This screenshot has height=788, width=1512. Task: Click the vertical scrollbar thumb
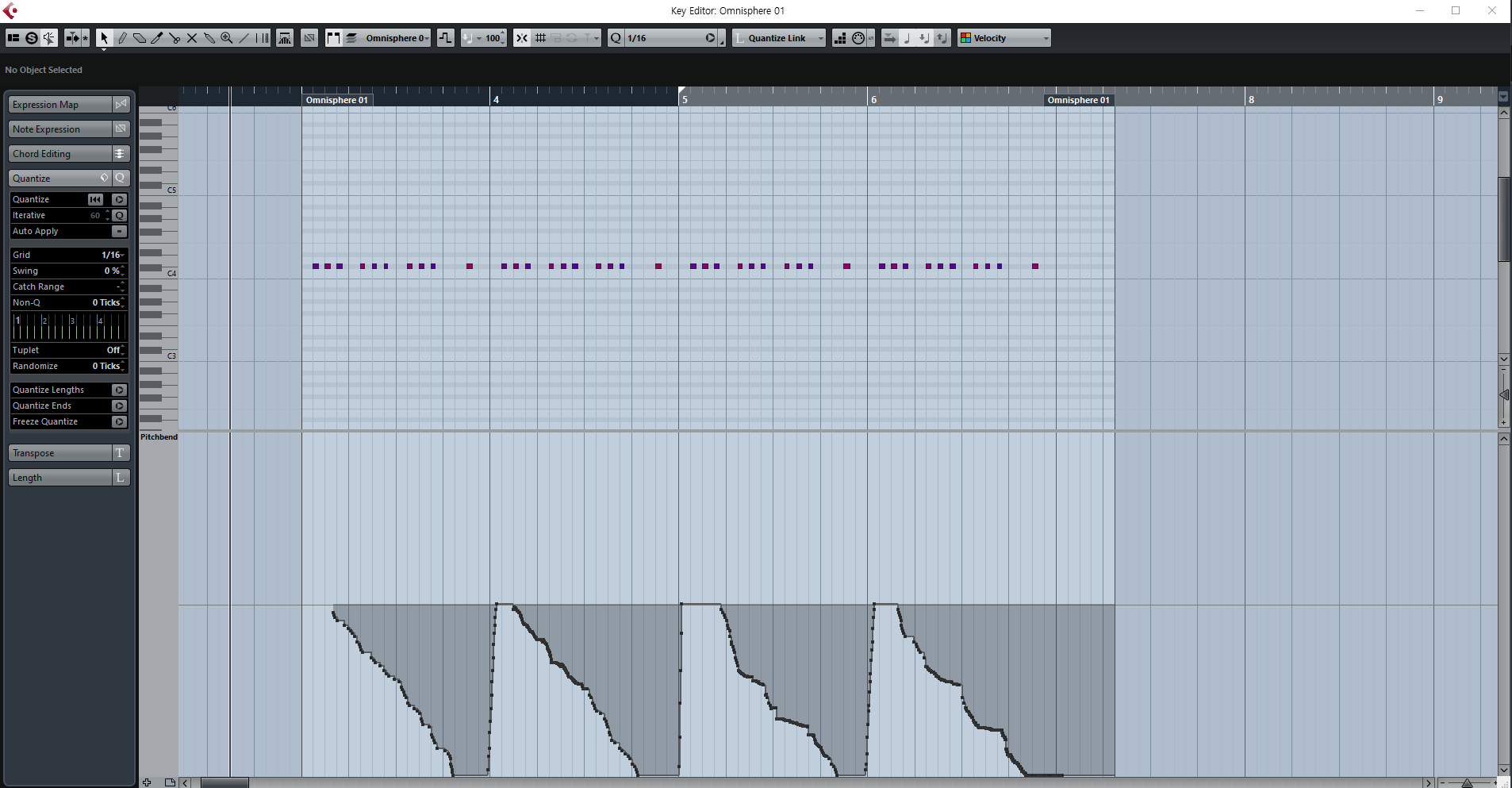1504,219
